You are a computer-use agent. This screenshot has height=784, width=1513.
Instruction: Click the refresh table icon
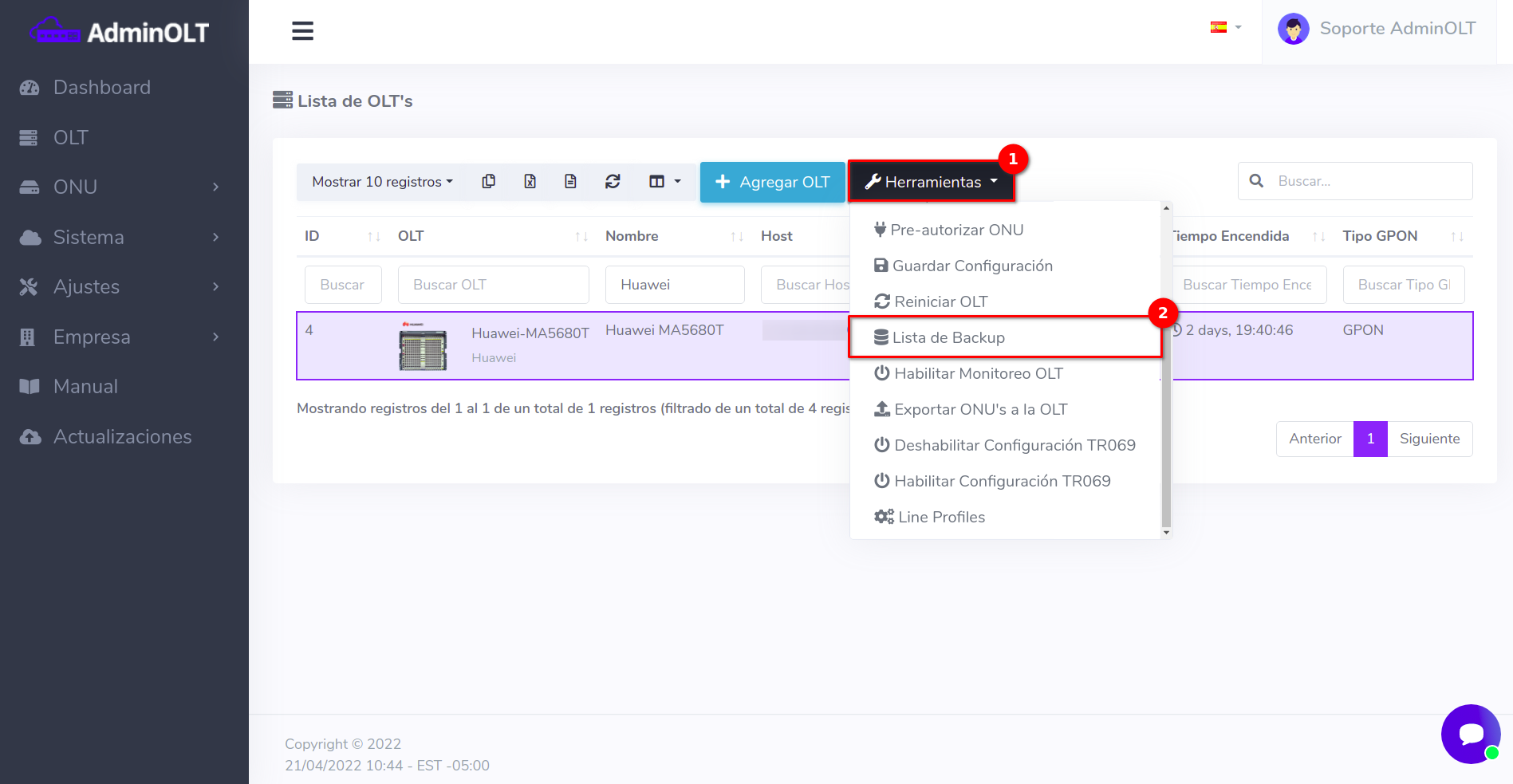[613, 182]
